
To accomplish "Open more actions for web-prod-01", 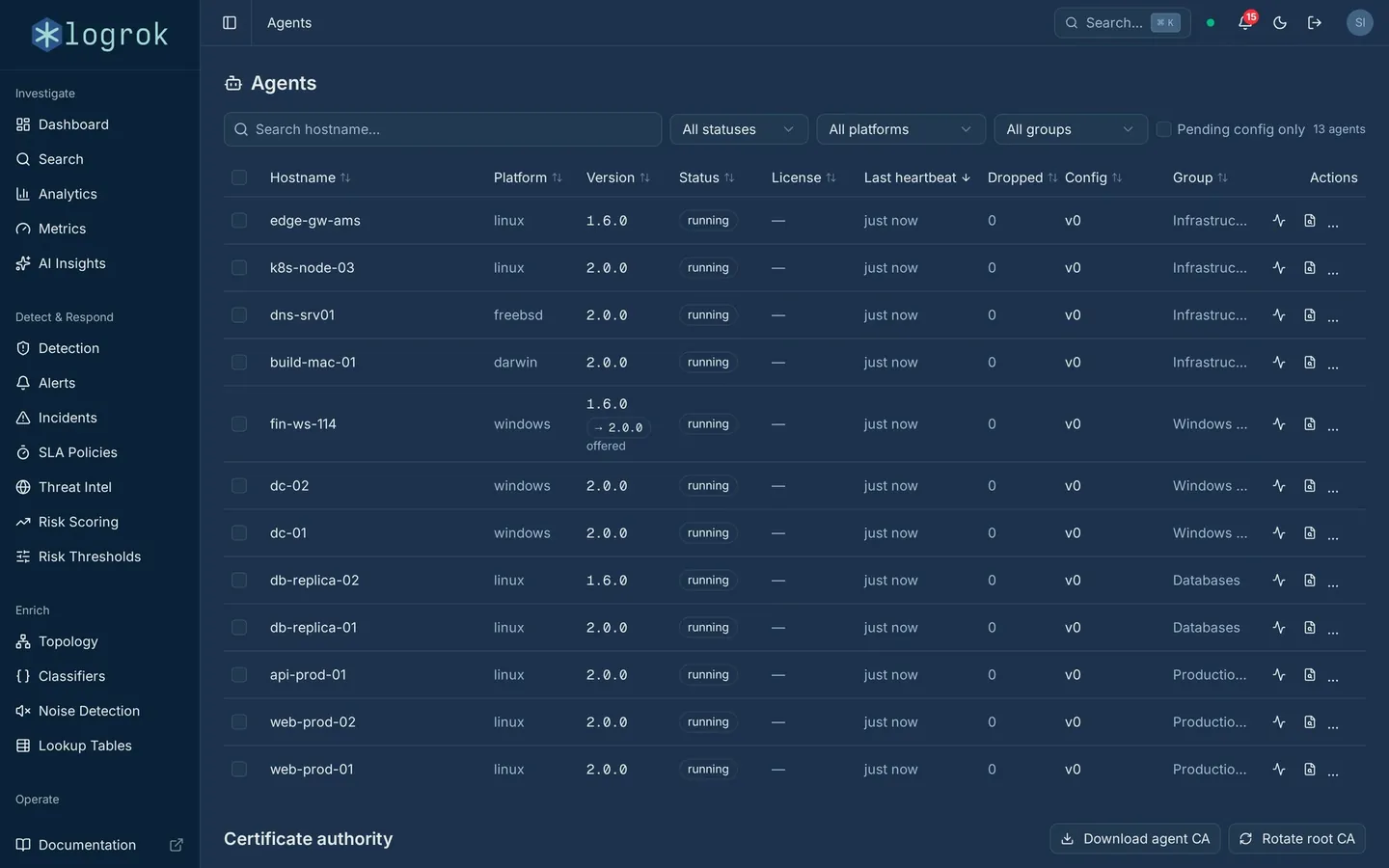I will click(x=1333, y=770).
